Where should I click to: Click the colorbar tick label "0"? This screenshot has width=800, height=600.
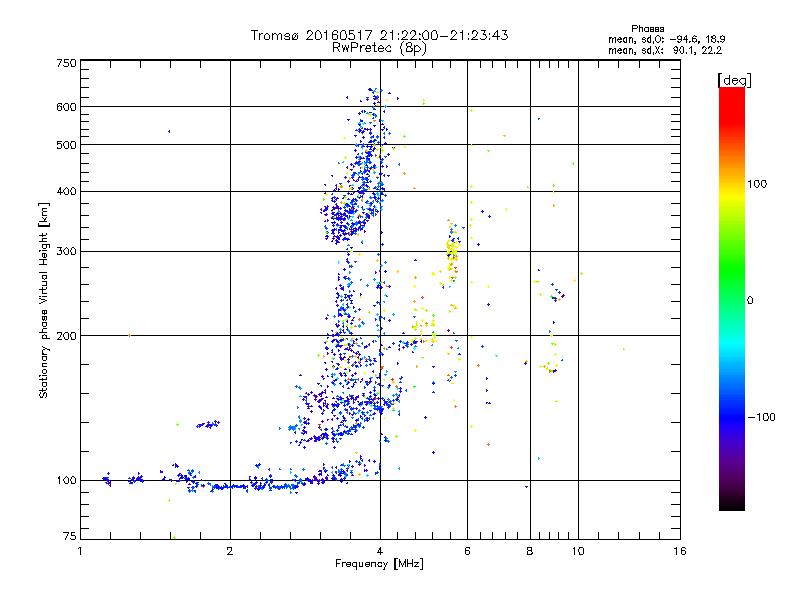[x=750, y=300]
